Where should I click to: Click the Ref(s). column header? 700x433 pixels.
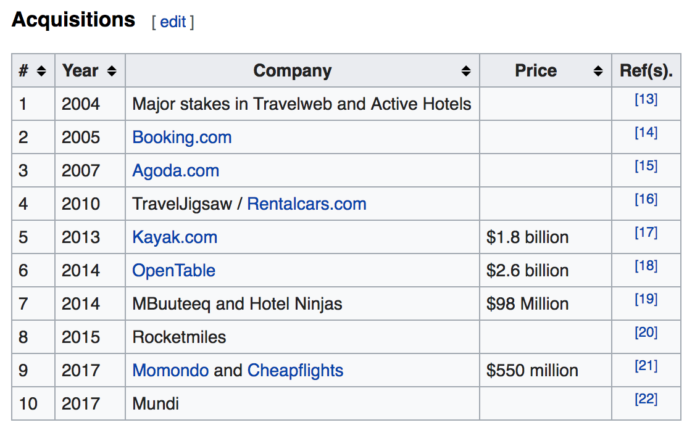[646, 71]
